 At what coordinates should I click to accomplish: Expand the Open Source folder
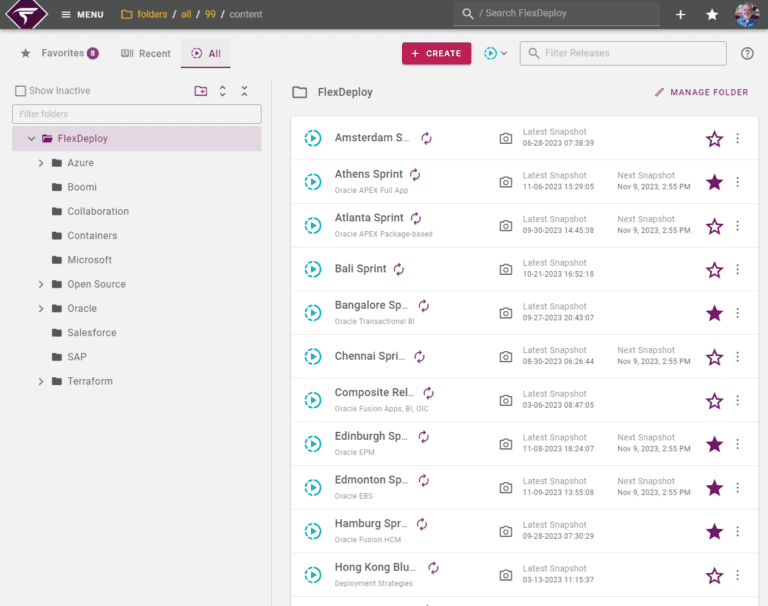tap(41, 284)
